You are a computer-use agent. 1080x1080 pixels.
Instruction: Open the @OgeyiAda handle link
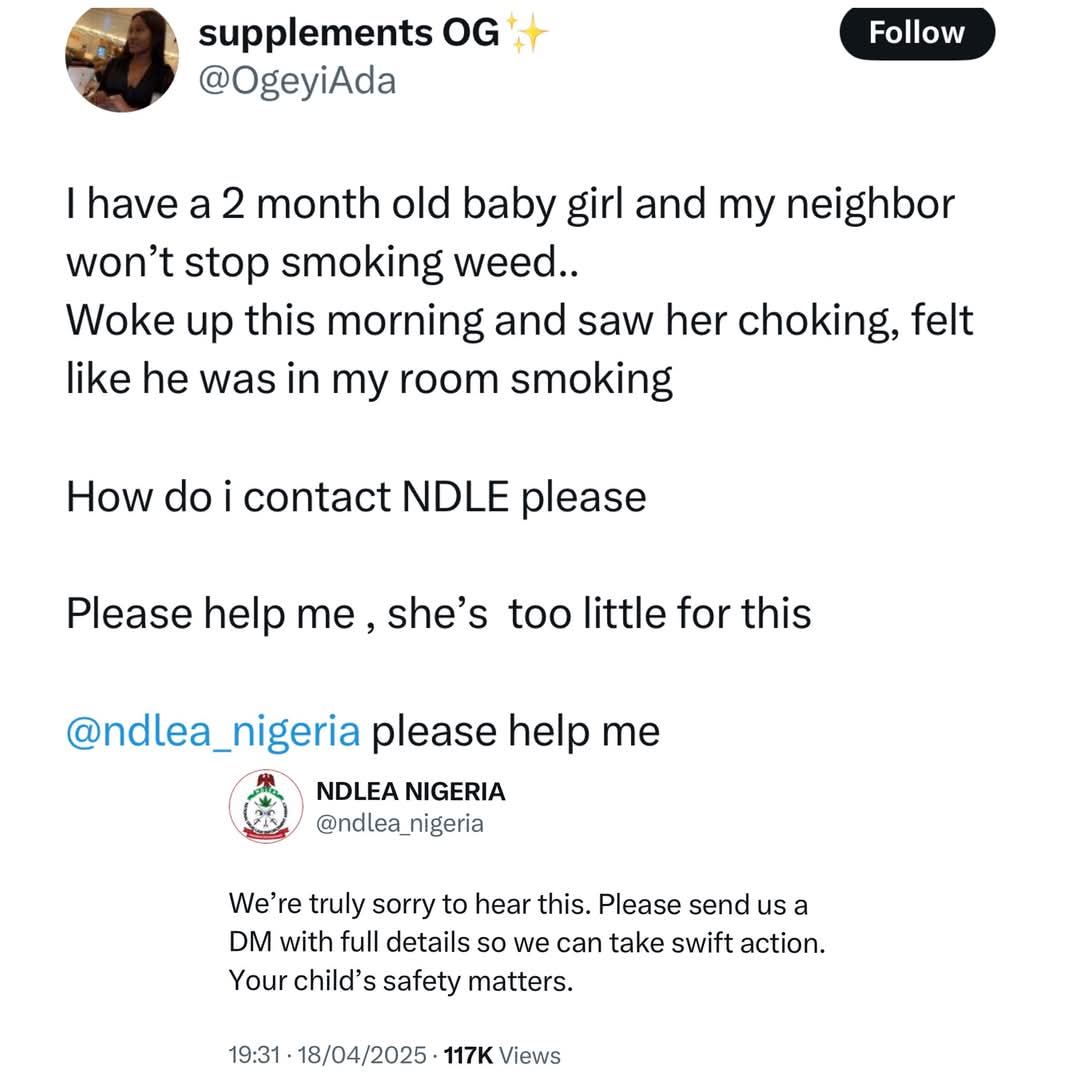[297, 80]
